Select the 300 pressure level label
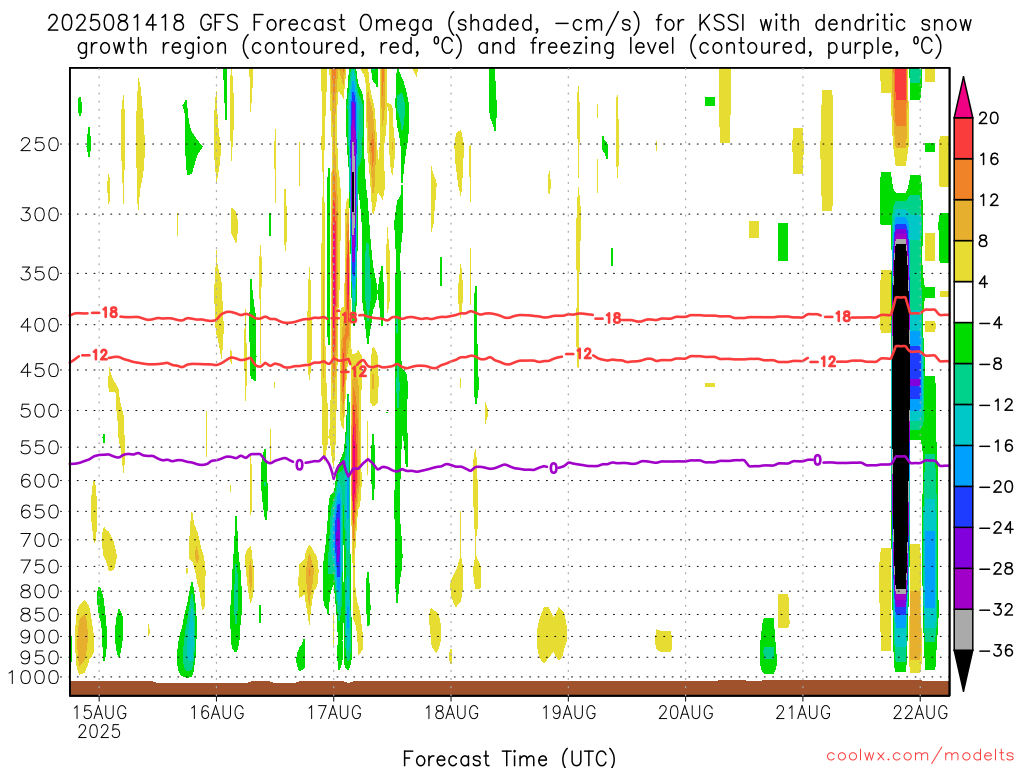Image resolution: width=1024 pixels, height=768 pixels. click(x=40, y=214)
